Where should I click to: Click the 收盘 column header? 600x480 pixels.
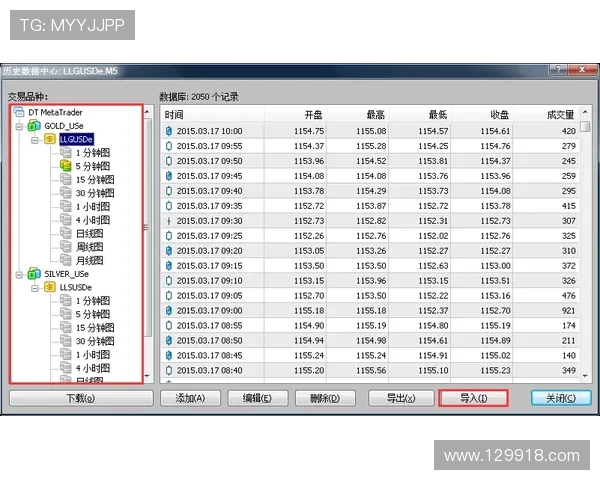pos(482,114)
